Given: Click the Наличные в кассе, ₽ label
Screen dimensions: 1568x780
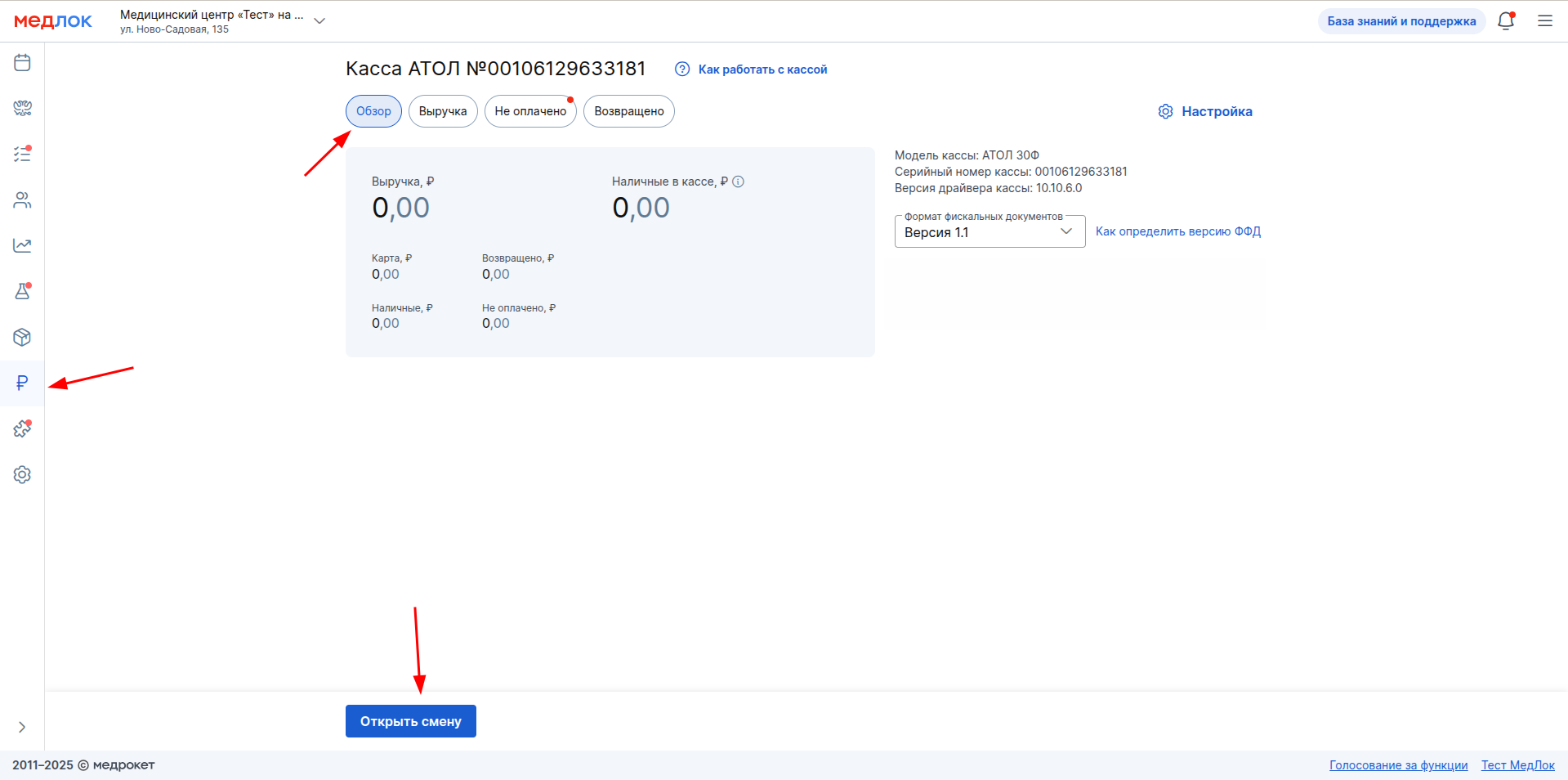Looking at the screenshot, I should (670, 182).
